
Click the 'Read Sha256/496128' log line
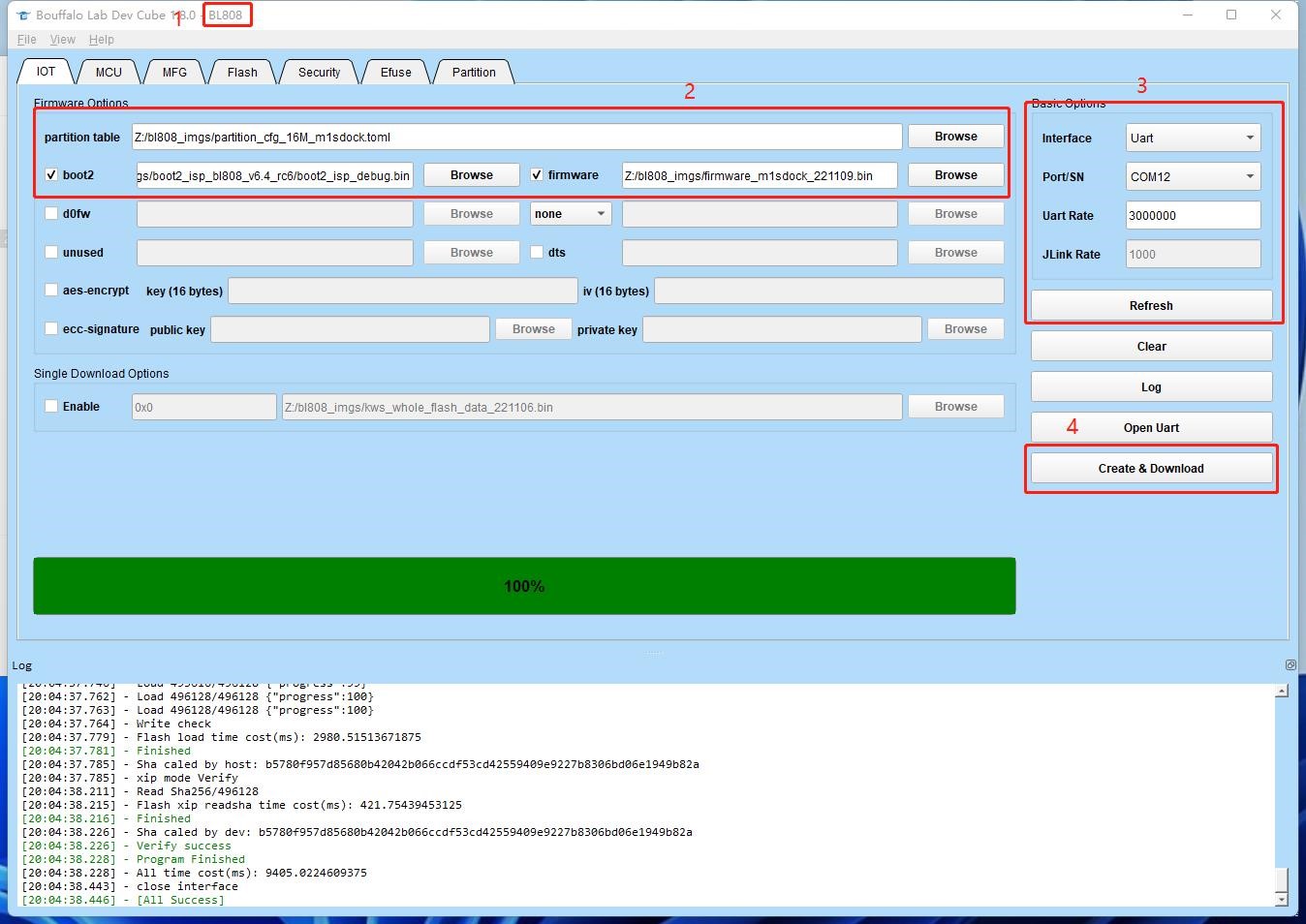[140, 791]
